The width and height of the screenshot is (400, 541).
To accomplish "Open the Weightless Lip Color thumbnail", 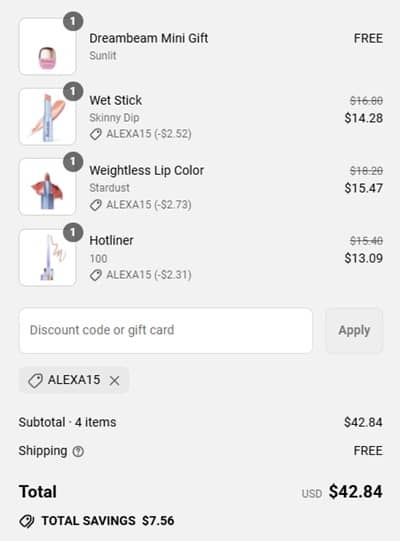I will tap(48, 187).
